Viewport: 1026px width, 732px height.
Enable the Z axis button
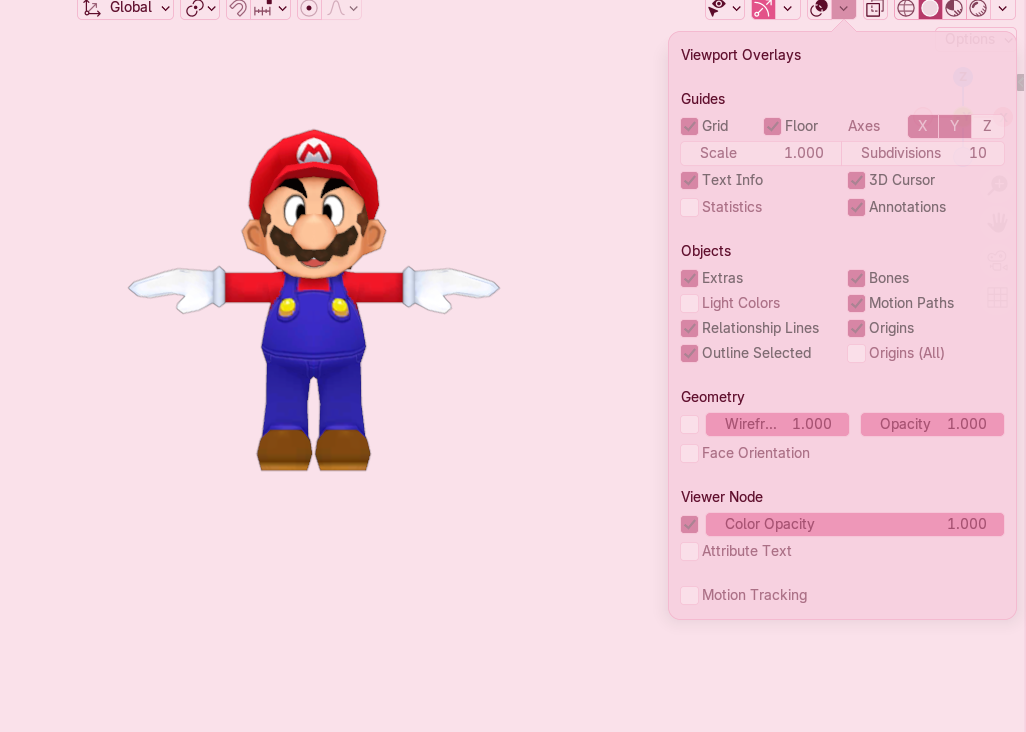[987, 126]
